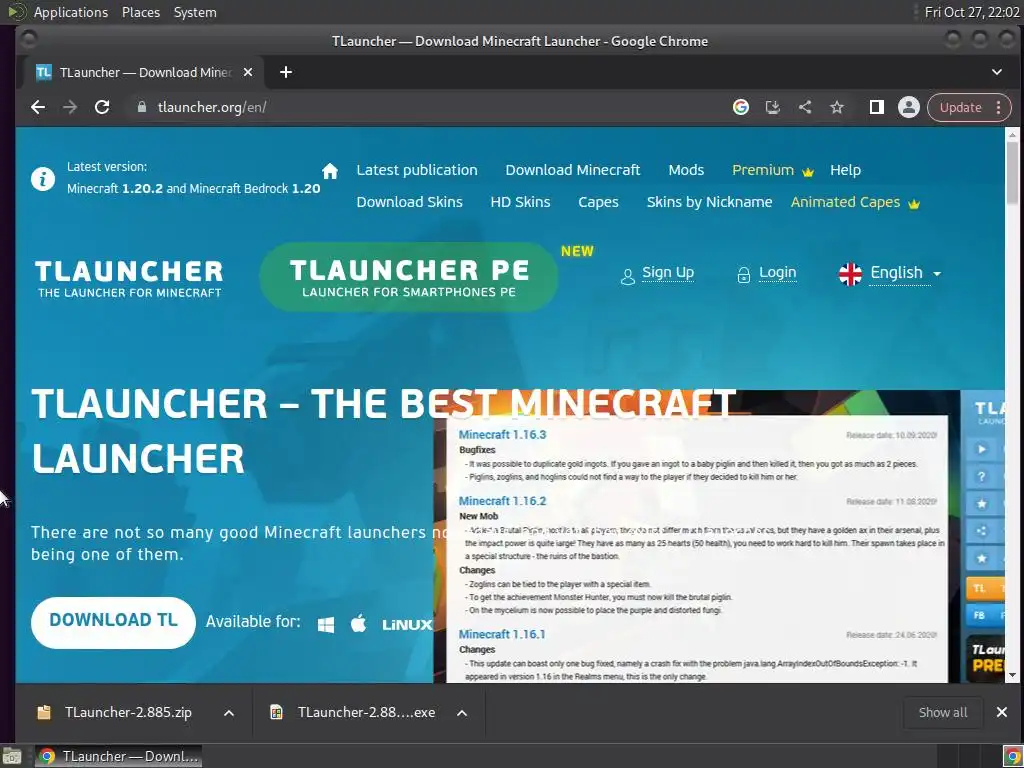Click the TLauncher PE banner button
The height and width of the screenshot is (768, 1024).
(x=409, y=277)
